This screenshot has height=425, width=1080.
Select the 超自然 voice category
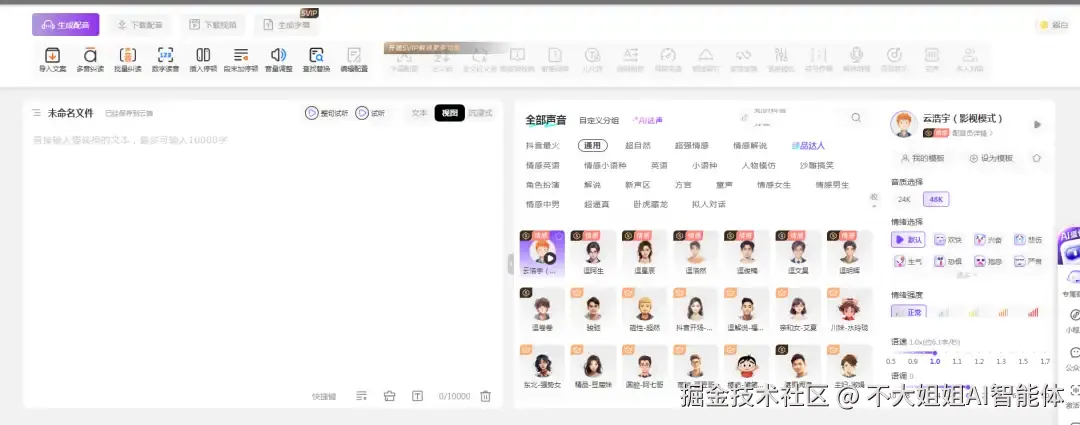[638, 146]
